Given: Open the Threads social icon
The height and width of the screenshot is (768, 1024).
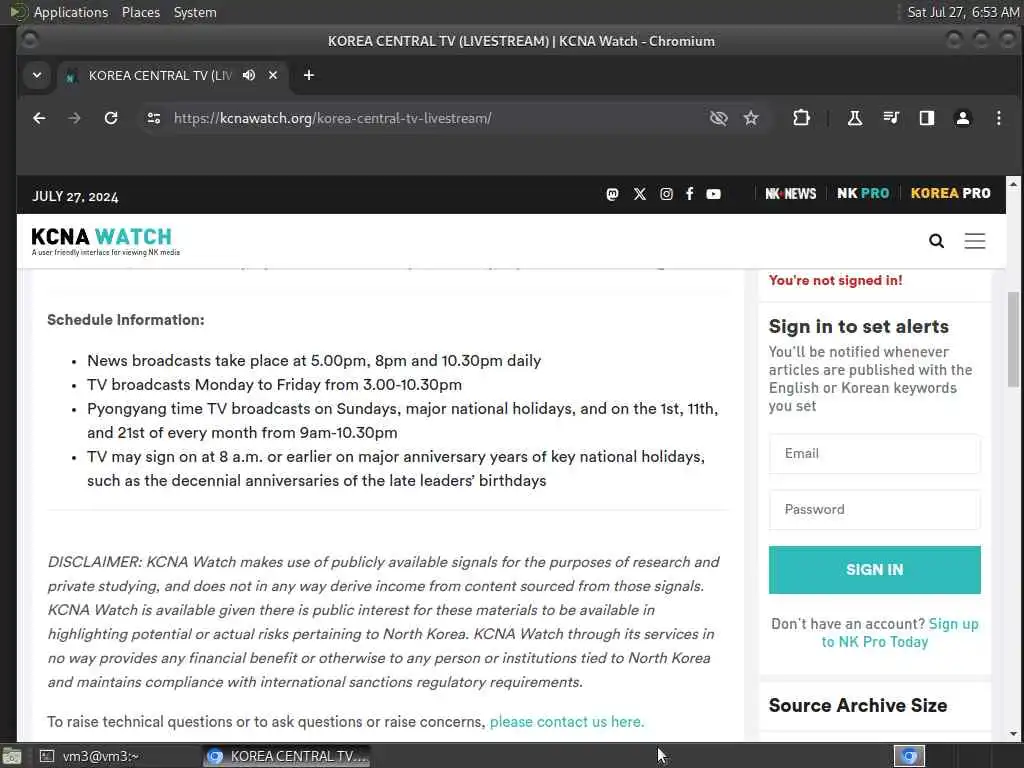Looking at the screenshot, I should point(612,194).
